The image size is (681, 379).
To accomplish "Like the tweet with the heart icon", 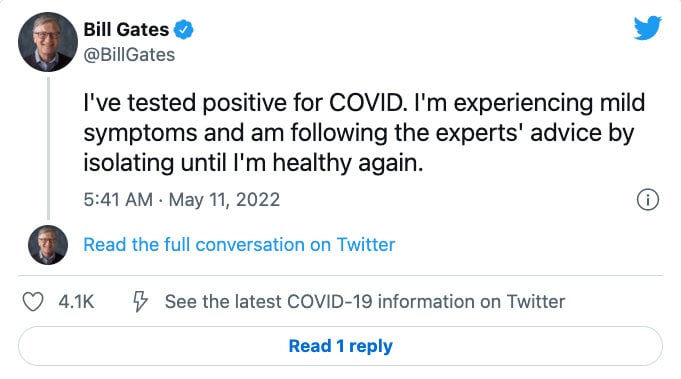I will click(33, 302).
